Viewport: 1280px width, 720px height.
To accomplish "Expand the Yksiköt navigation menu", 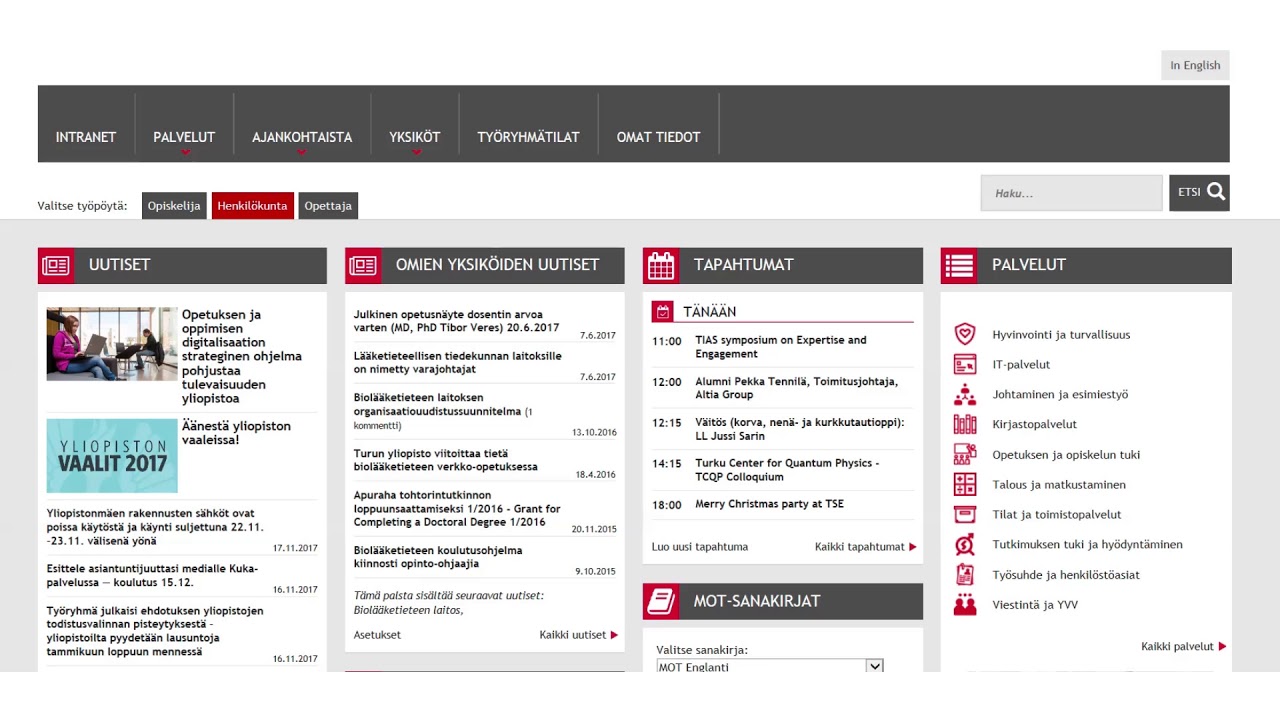I will [x=415, y=137].
